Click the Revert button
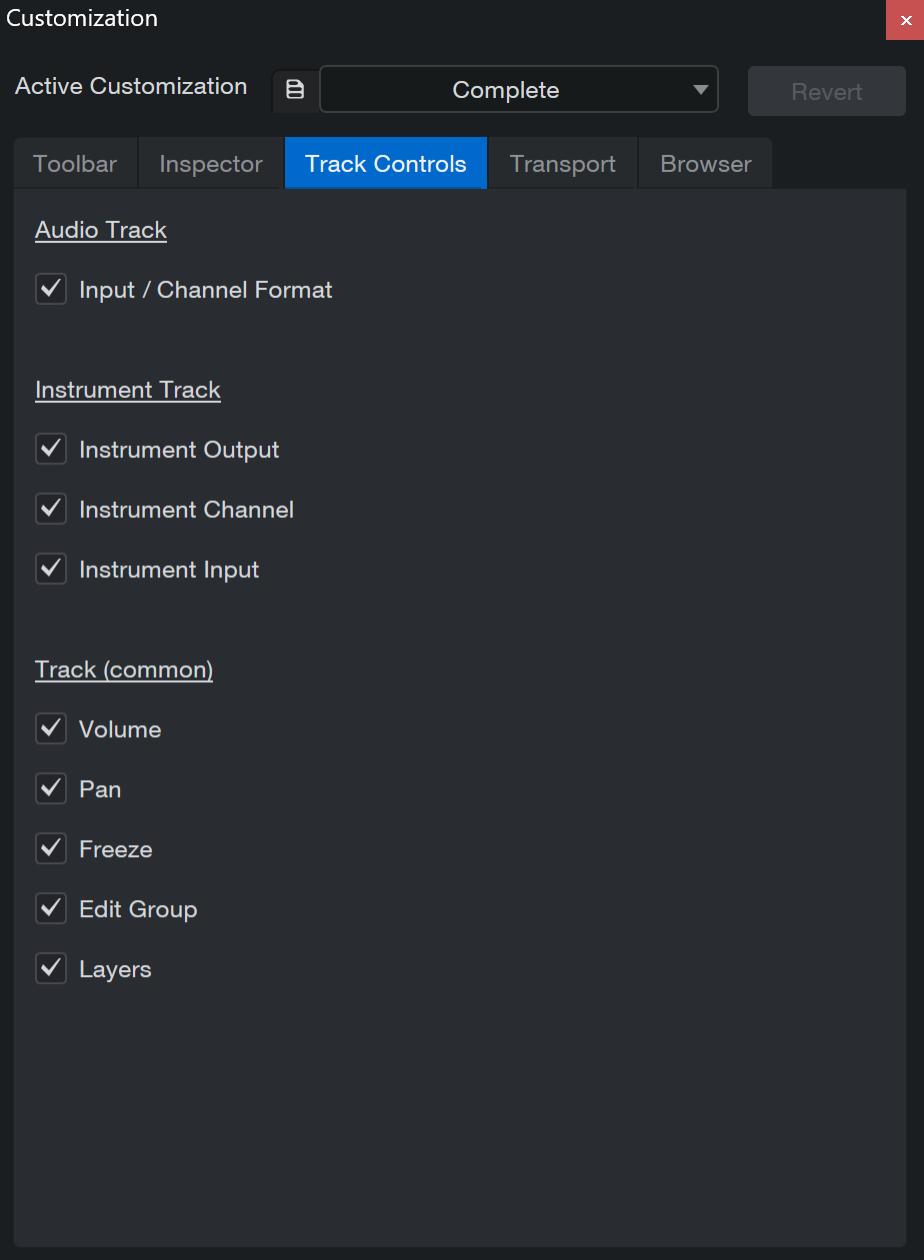The image size is (924, 1260). point(827,91)
